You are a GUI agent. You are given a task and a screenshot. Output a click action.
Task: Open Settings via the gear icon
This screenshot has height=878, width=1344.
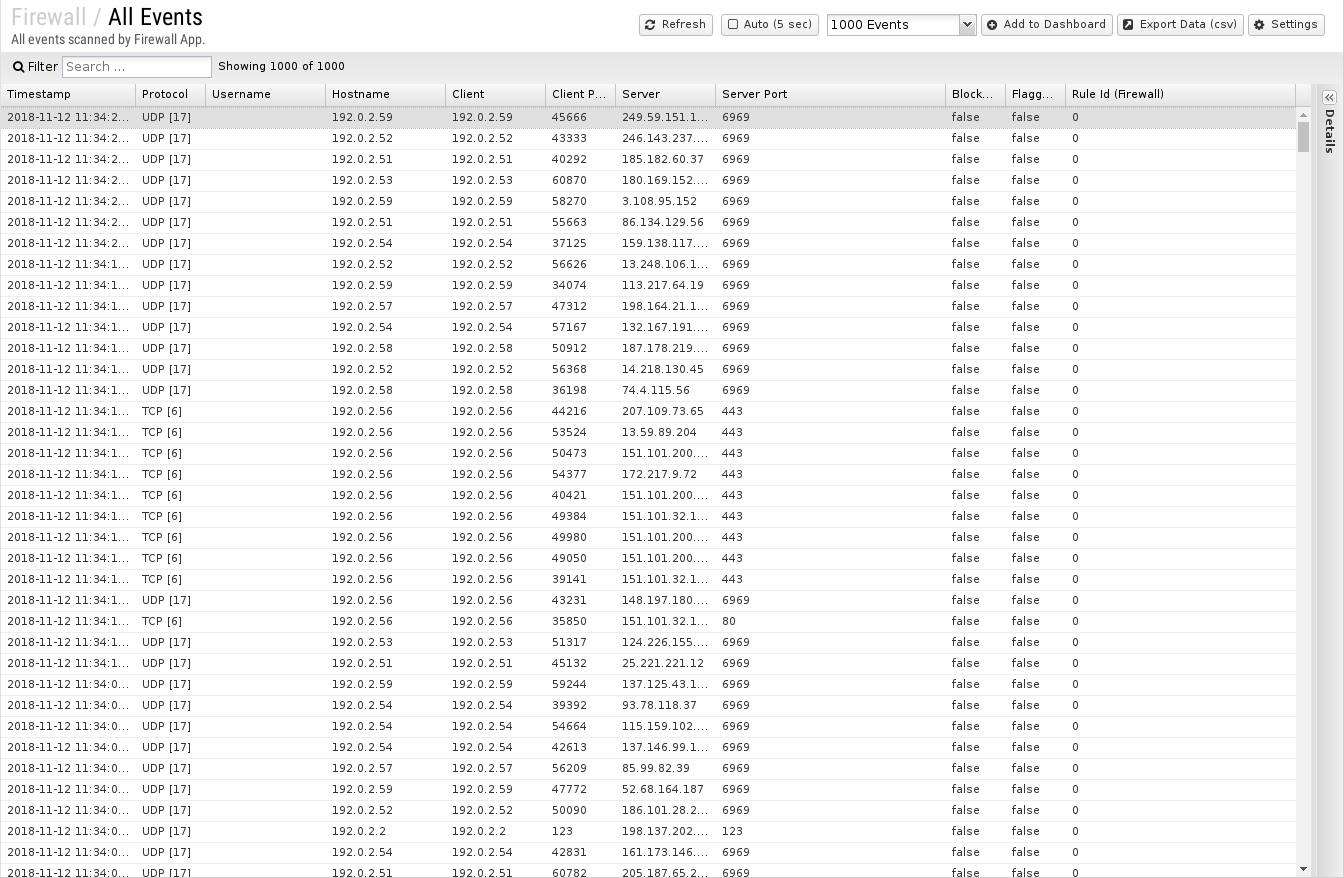1259,25
